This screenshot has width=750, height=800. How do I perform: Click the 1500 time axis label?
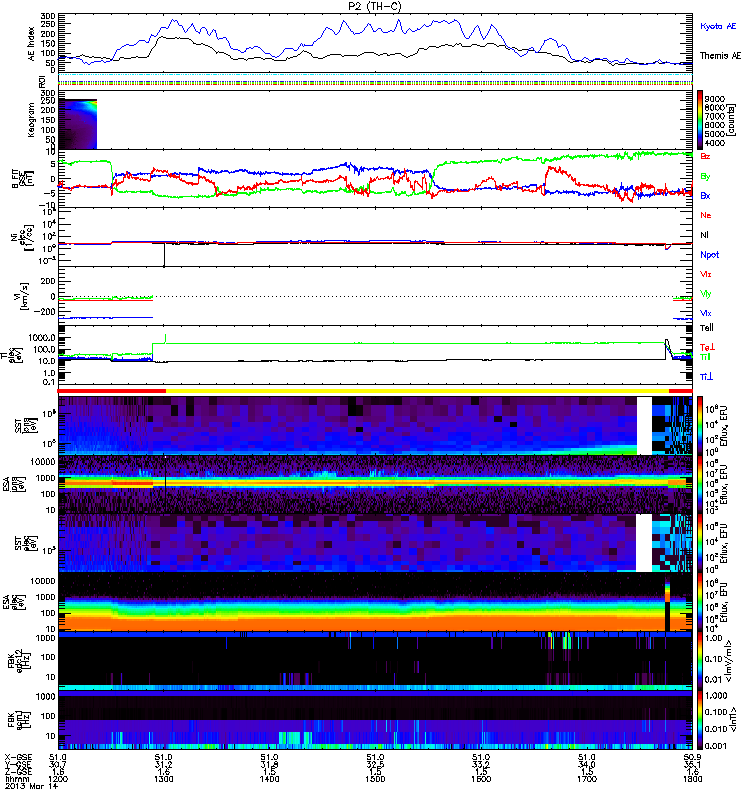click(x=375, y=779)
